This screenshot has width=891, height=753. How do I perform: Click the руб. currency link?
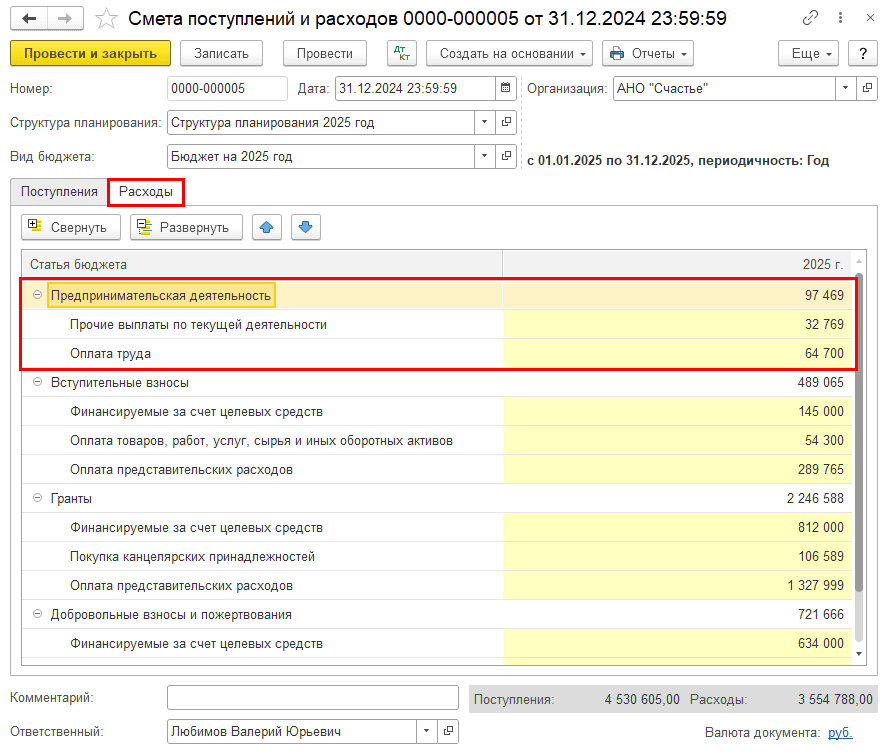840,733
